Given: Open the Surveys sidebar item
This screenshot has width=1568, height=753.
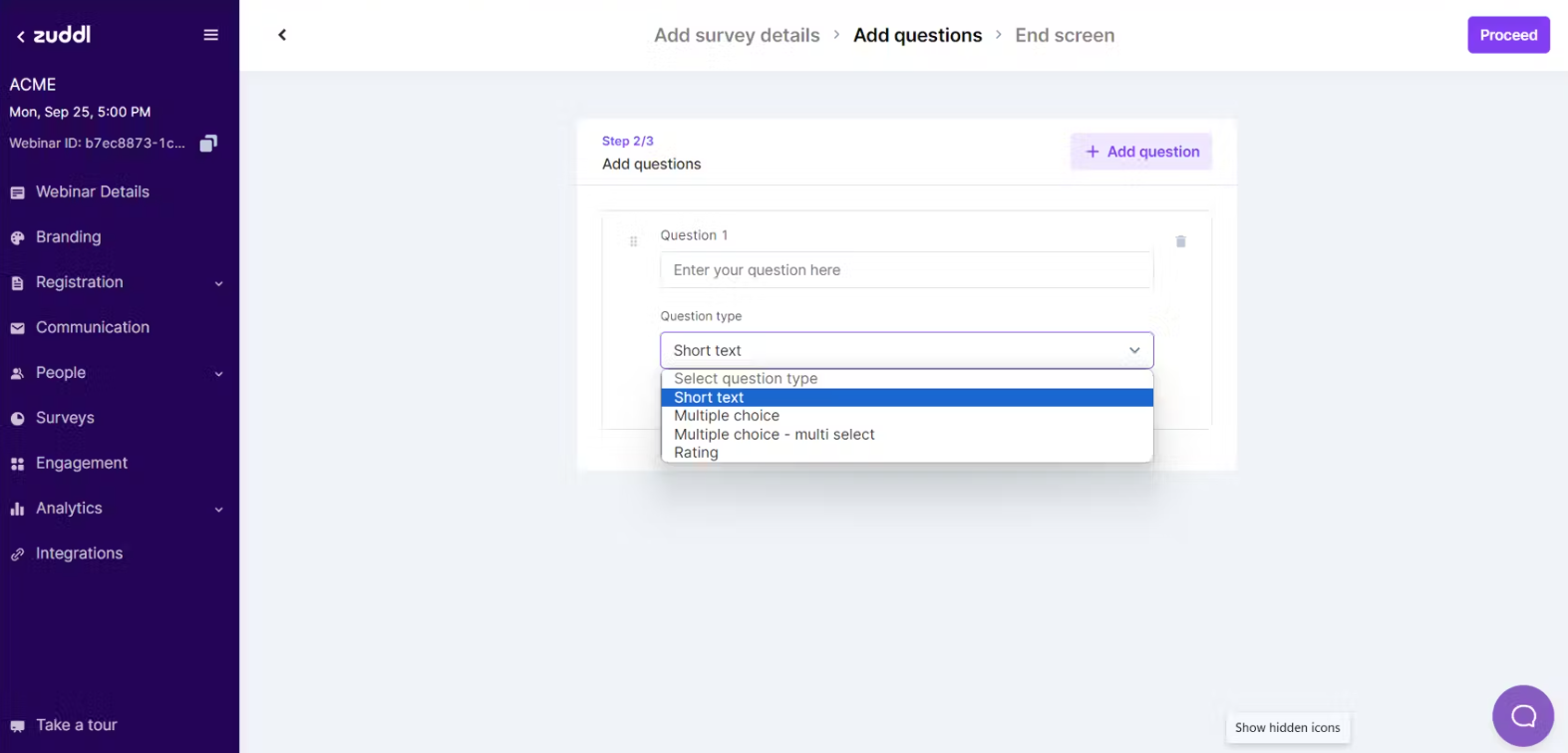Looking at the screenshot, I should click(65, 418).
